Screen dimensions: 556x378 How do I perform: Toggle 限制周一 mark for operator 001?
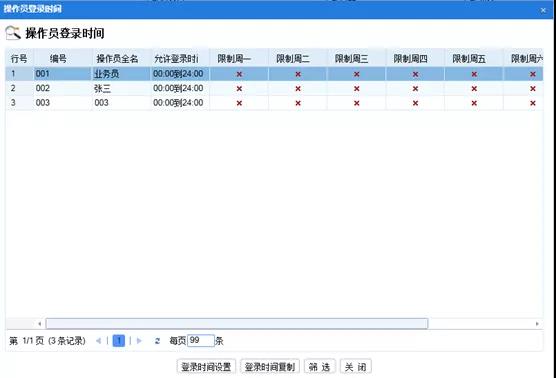(x=239, y=74)
